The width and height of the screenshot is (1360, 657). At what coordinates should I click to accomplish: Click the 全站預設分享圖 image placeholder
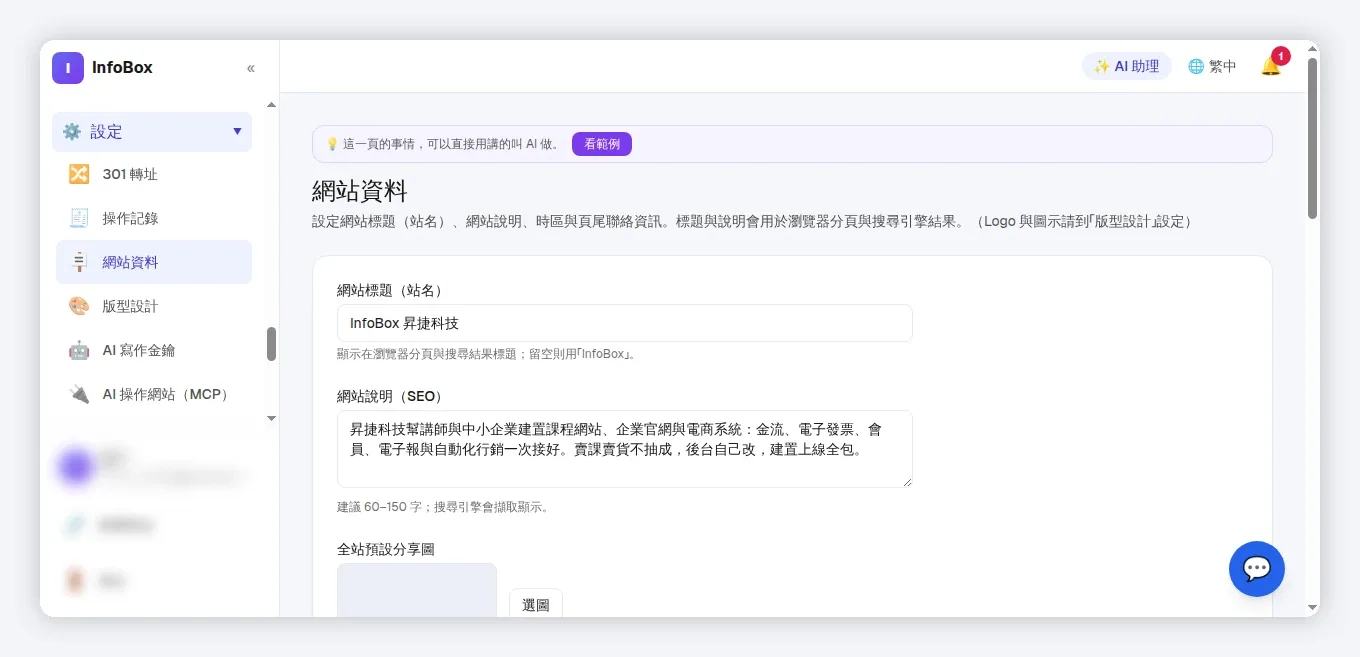coord(417,590)
